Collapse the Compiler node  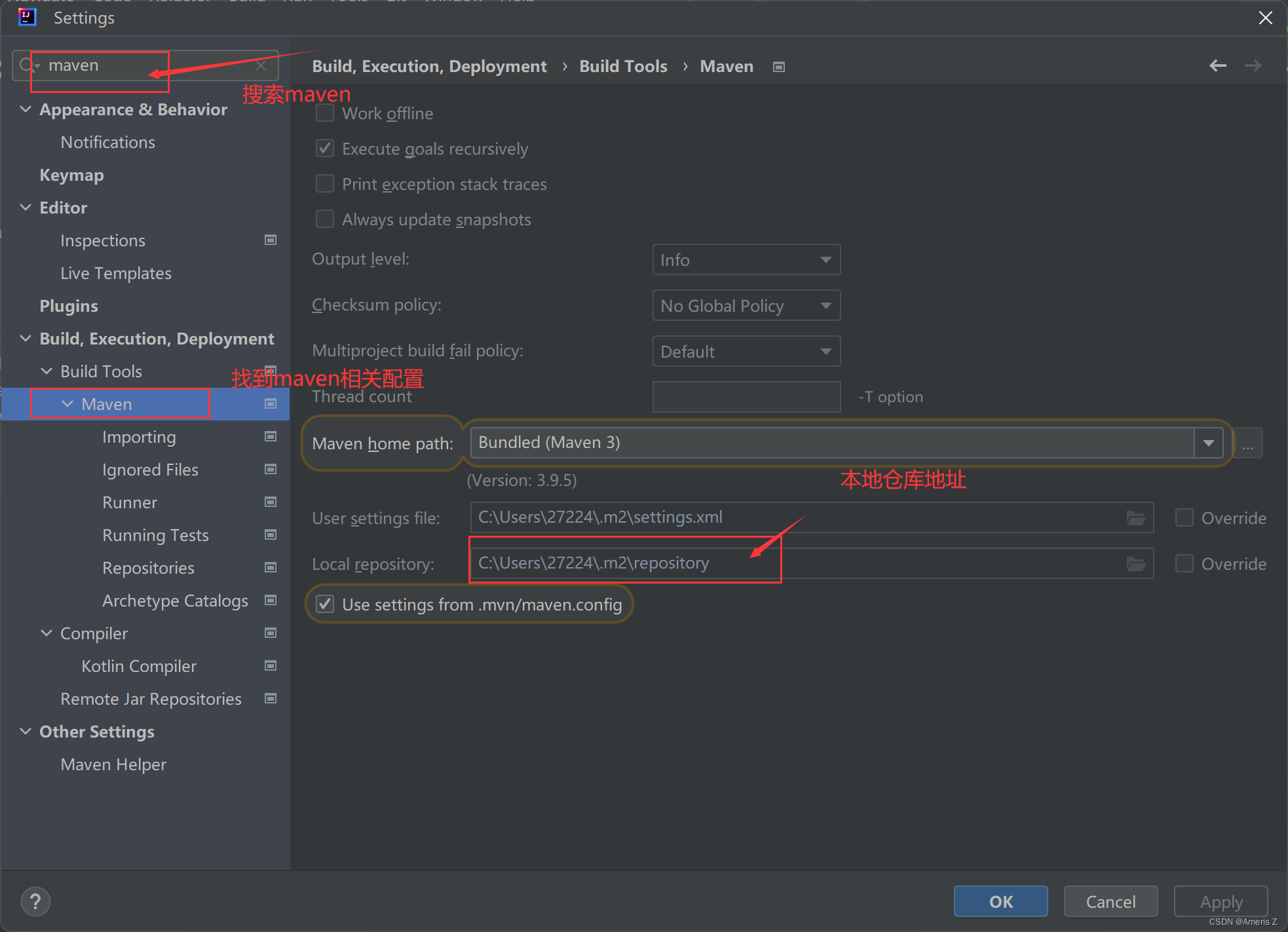(47, 633)
